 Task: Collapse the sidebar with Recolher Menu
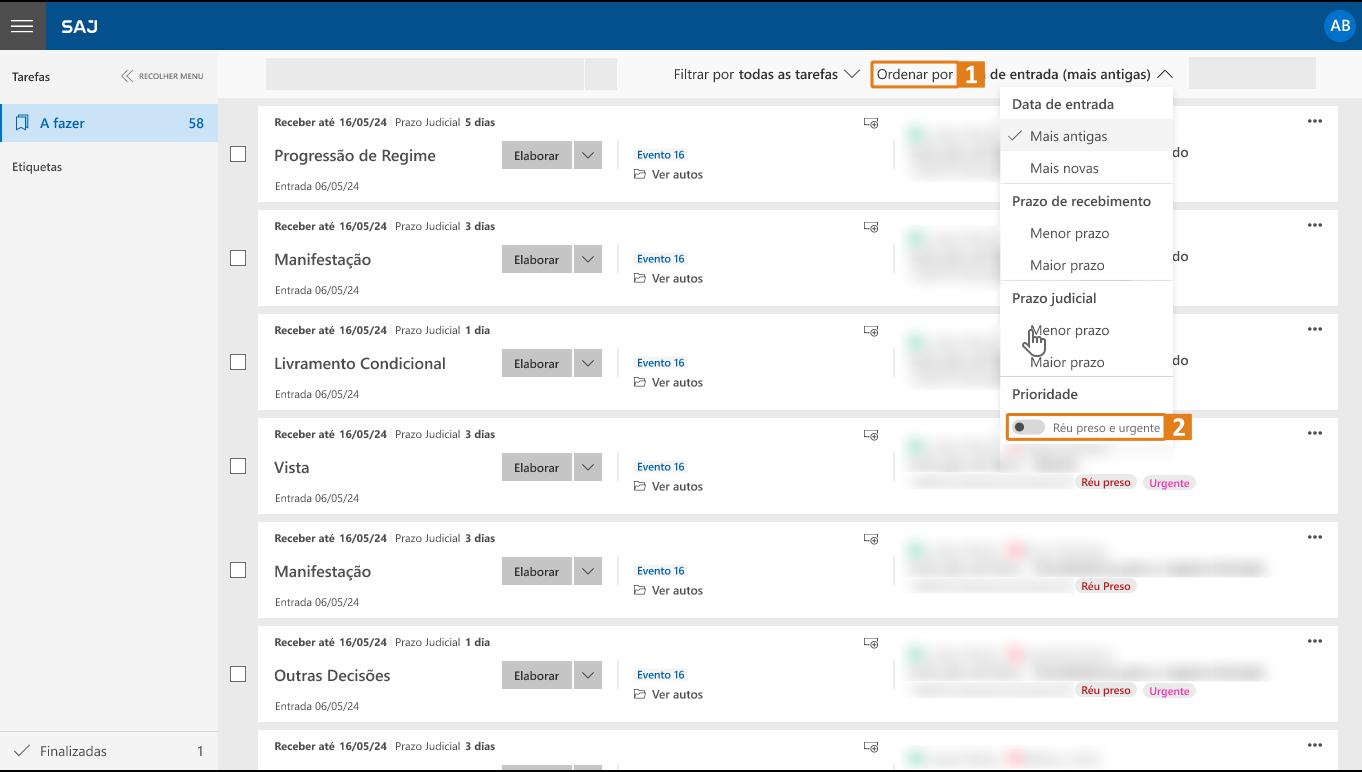tap(162, 76)
